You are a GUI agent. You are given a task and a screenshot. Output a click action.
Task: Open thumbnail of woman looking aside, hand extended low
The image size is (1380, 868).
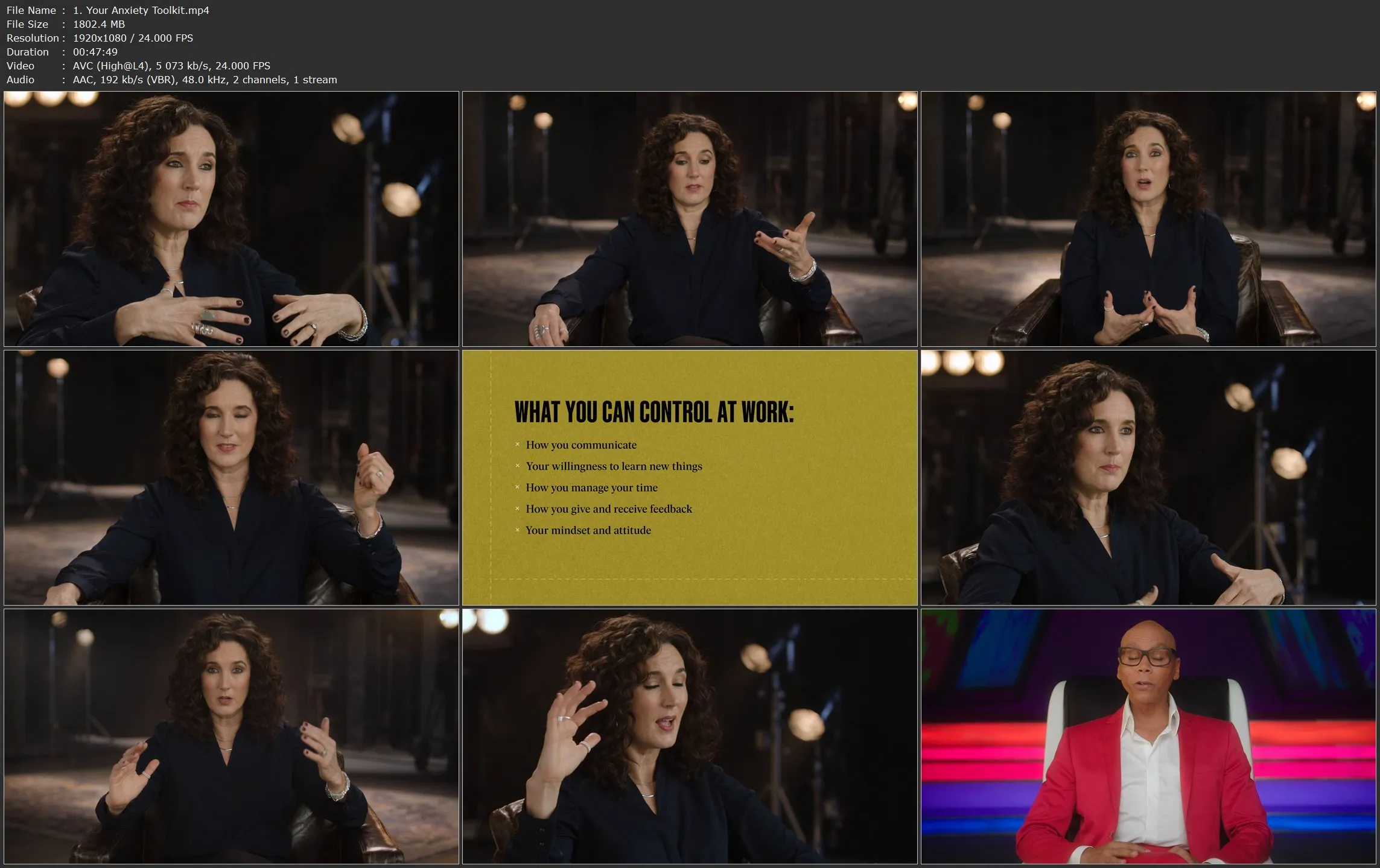[x=1148, y=478]
